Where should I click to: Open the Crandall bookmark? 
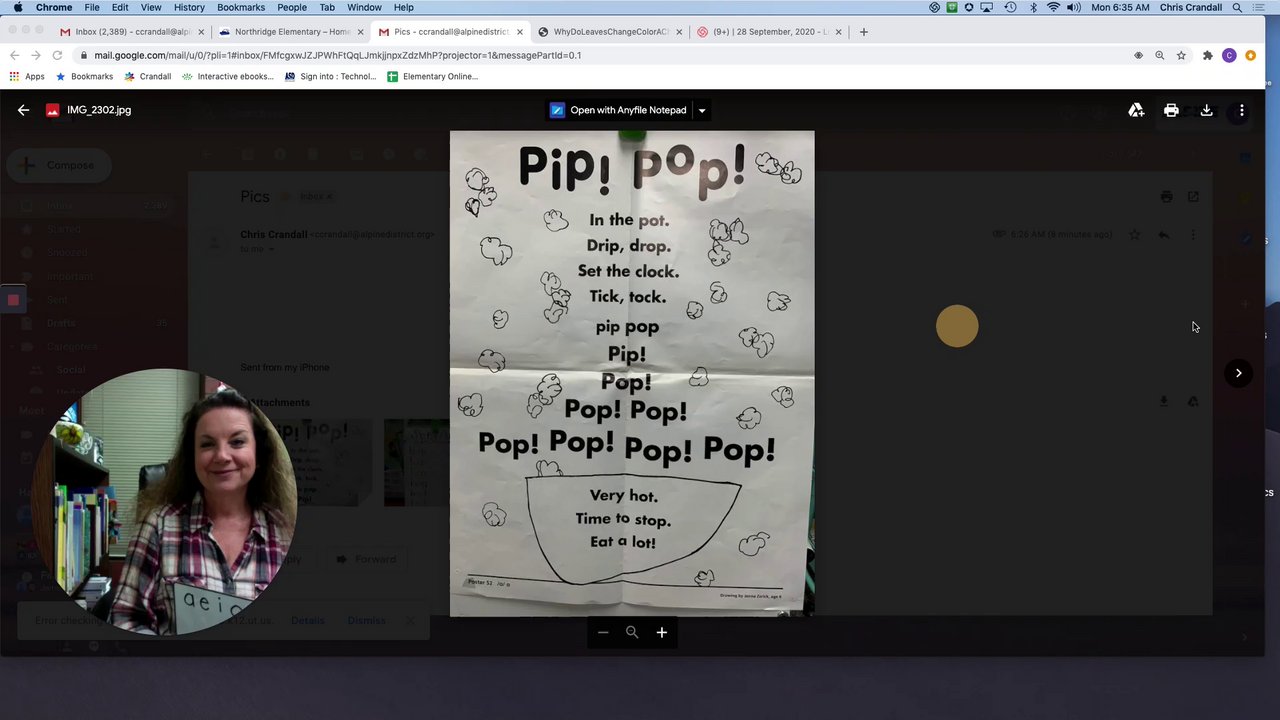pyautogui.click(x=147, y=76)
